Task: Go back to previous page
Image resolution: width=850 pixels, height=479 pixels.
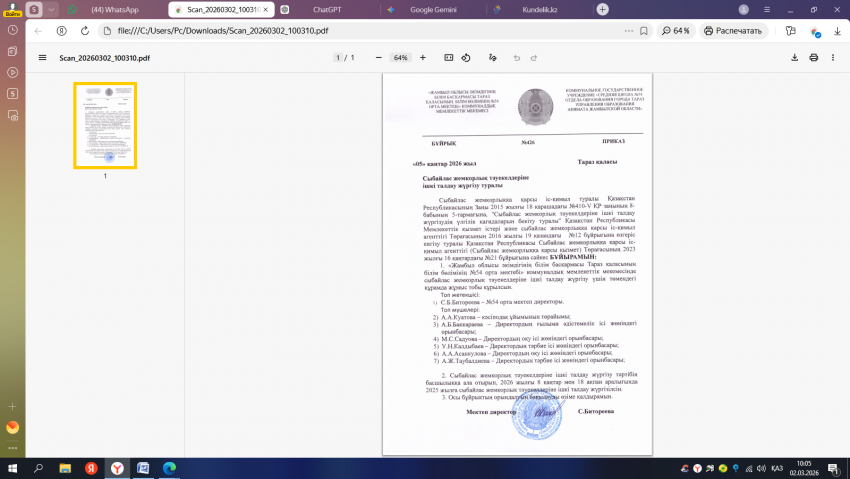Action: coord(38,31)
